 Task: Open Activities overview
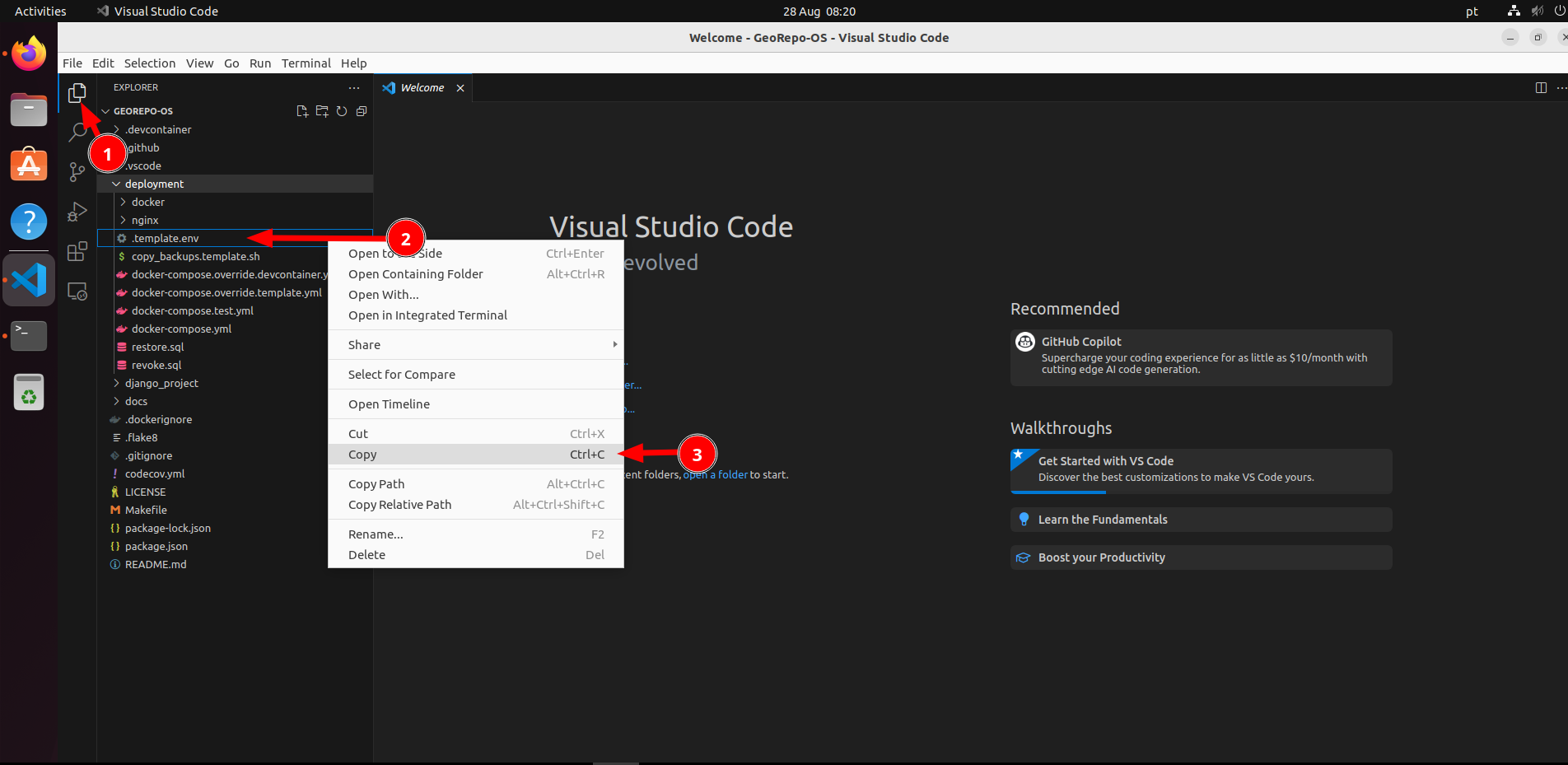(x=40, y=12)
